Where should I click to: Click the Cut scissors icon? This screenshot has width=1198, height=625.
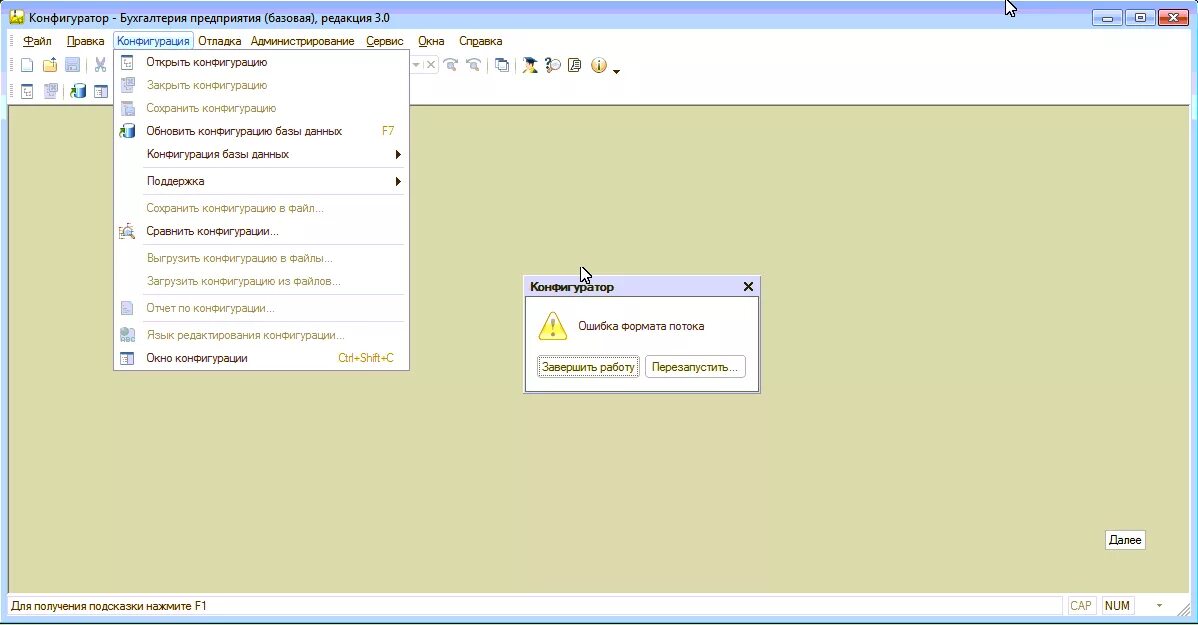coord(100,66)
